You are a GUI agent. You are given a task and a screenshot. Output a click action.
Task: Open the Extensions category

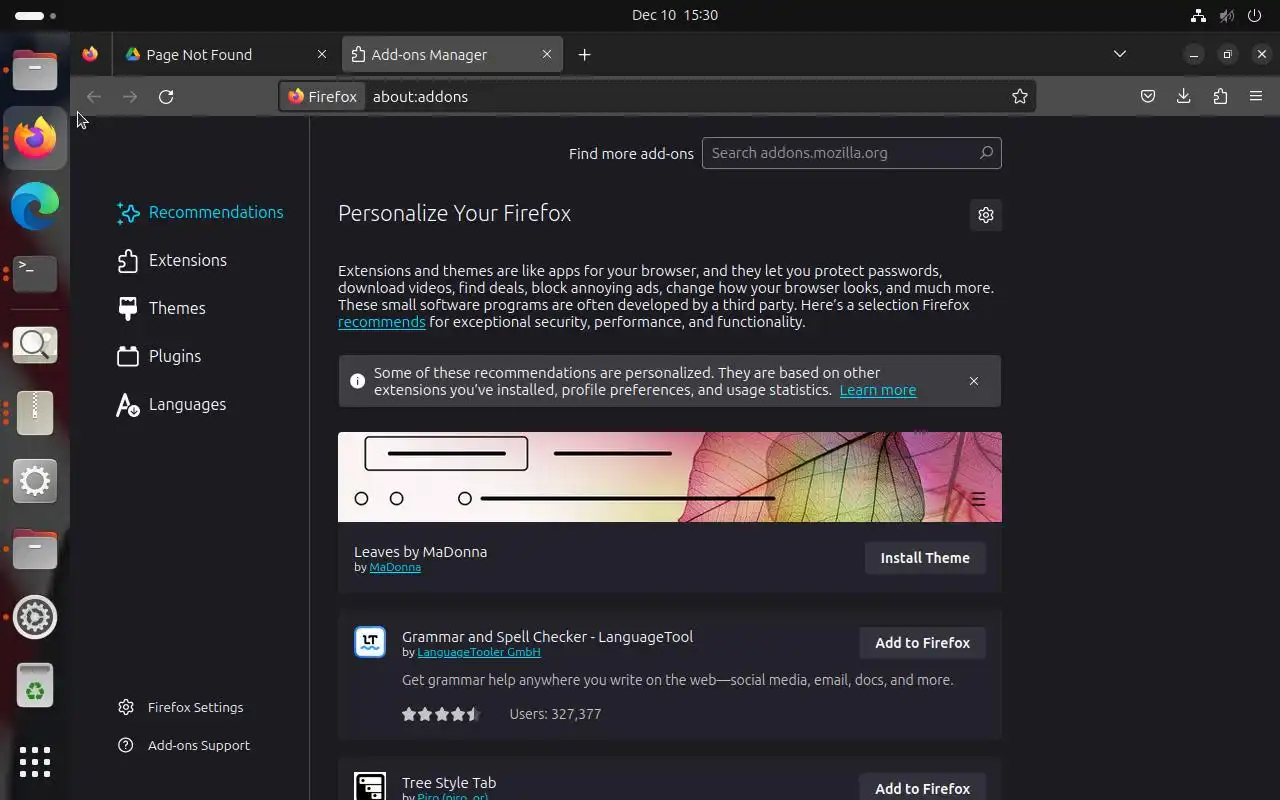point(172,260)
